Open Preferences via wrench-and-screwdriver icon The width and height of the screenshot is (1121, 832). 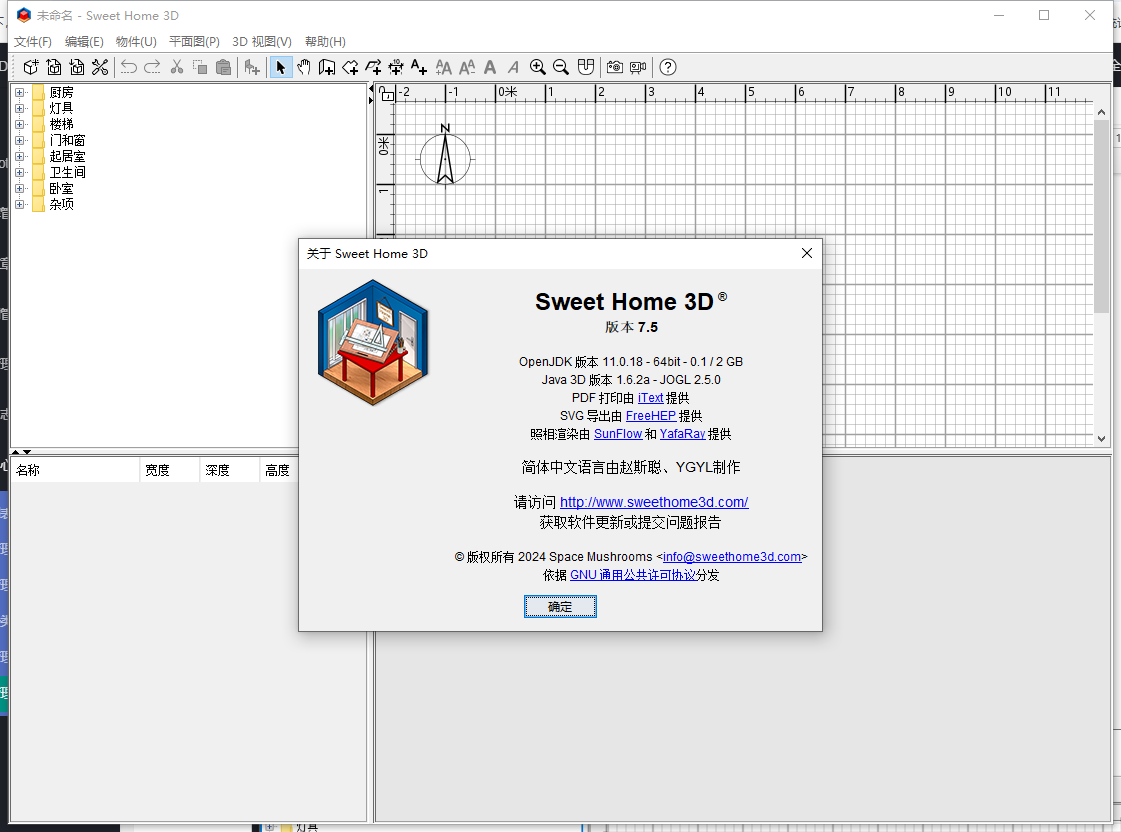tap(100, 67)
